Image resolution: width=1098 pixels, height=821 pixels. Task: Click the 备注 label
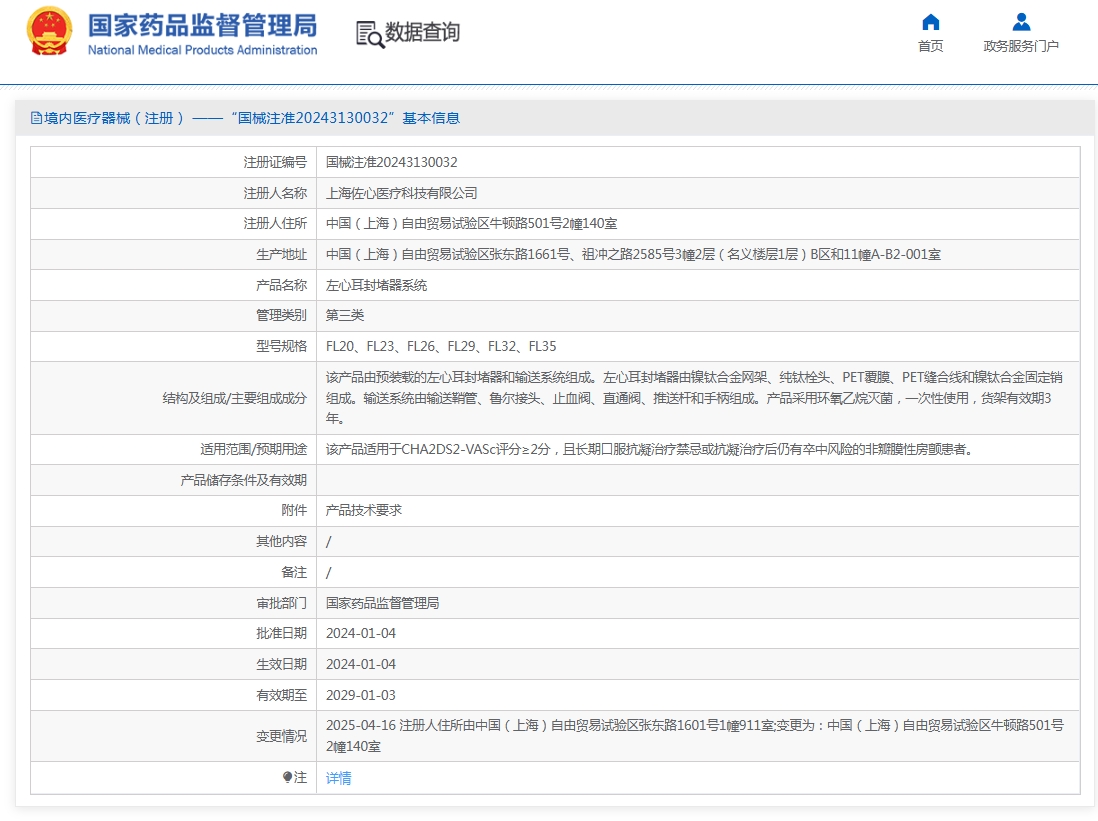click(294, 572)
